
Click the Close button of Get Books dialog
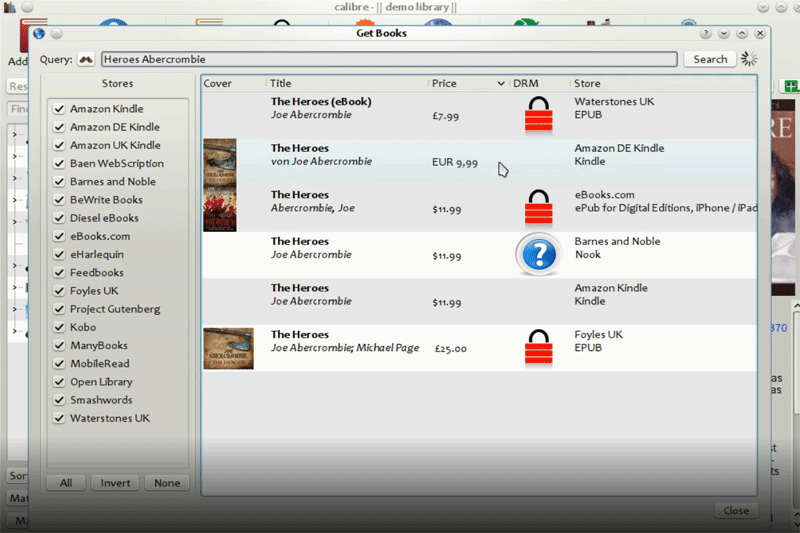(736, 510)
